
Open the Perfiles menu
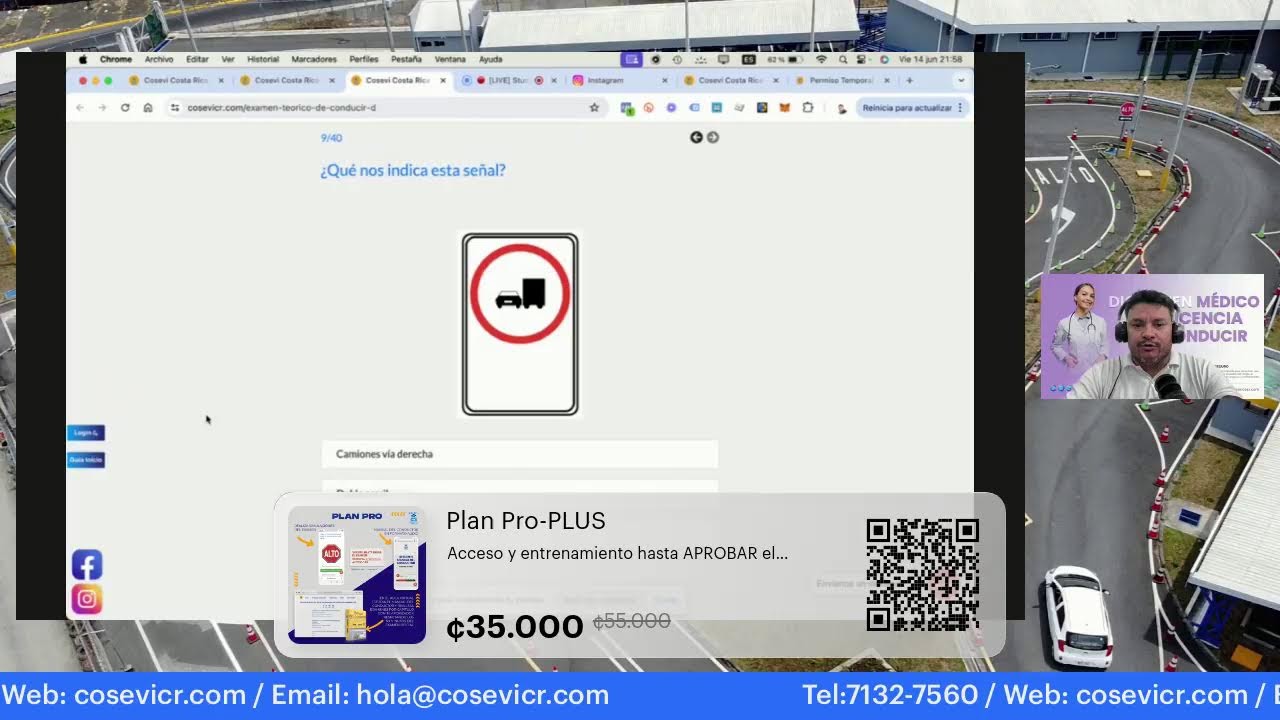coord(364,59)
